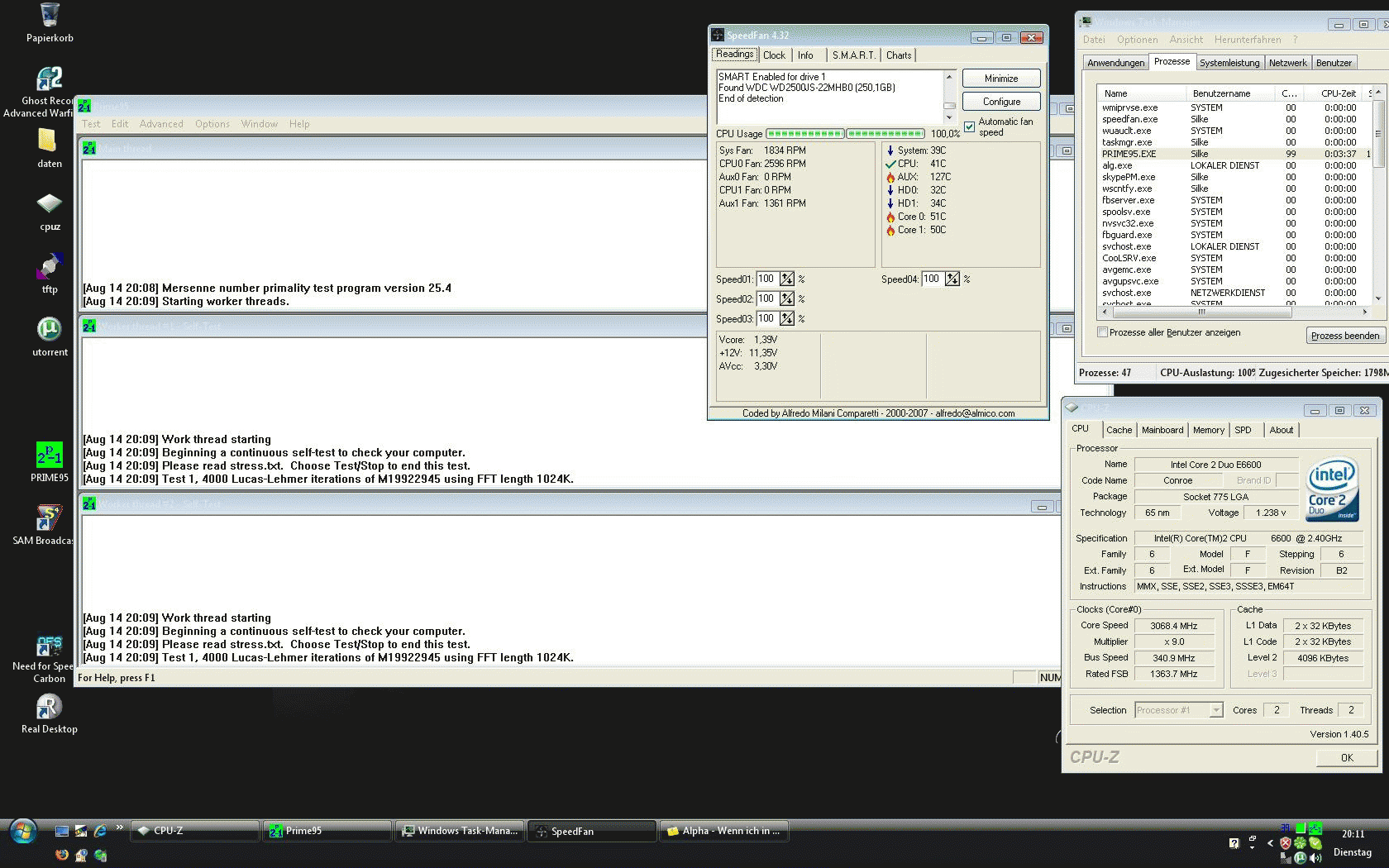This screenshot has width=1389, height=868.
Task: Open the Advanced menu in Prime95
Action: (161, 124)
